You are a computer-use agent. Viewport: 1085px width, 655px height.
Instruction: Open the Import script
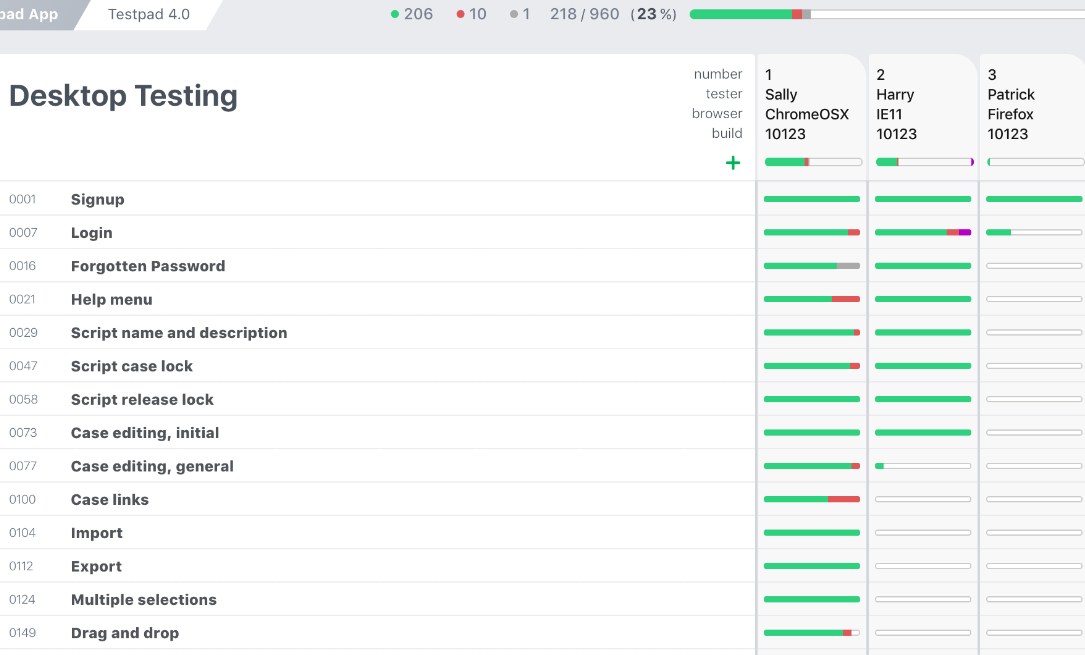pyautogui.click(x=96, y=533)
